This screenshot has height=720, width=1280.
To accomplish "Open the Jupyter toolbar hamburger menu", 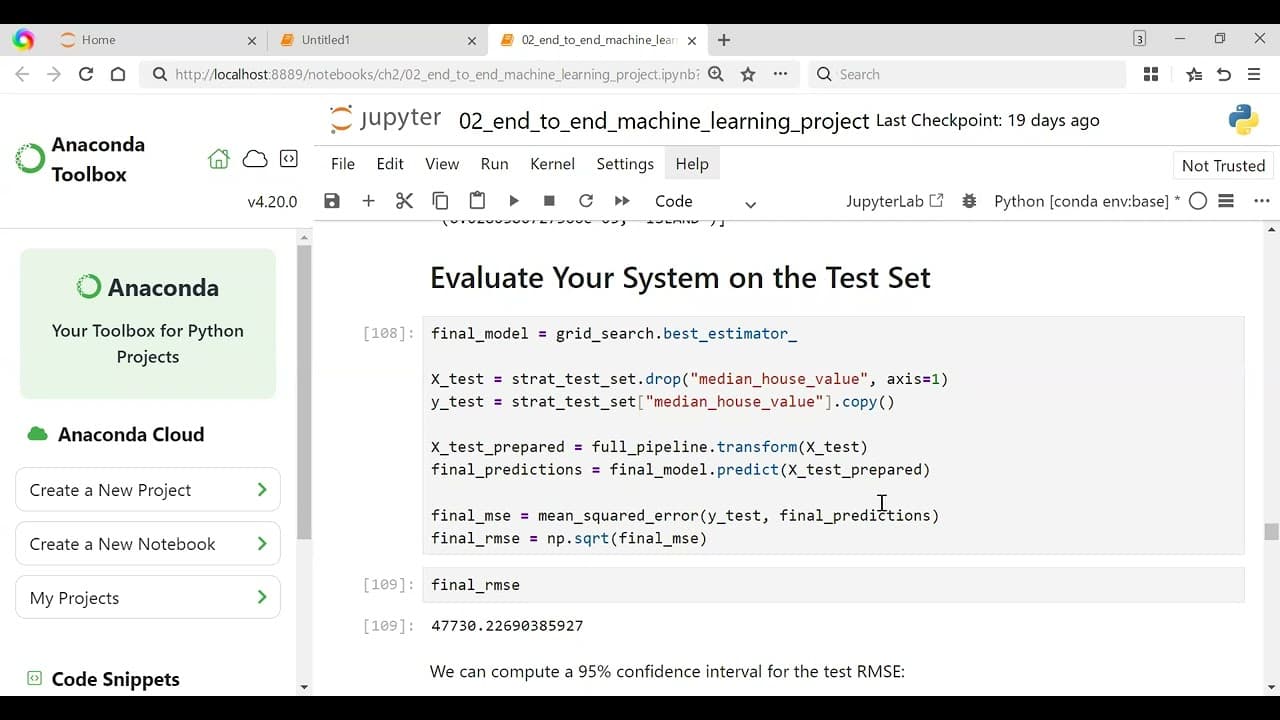I will [x=1227, y=201].
